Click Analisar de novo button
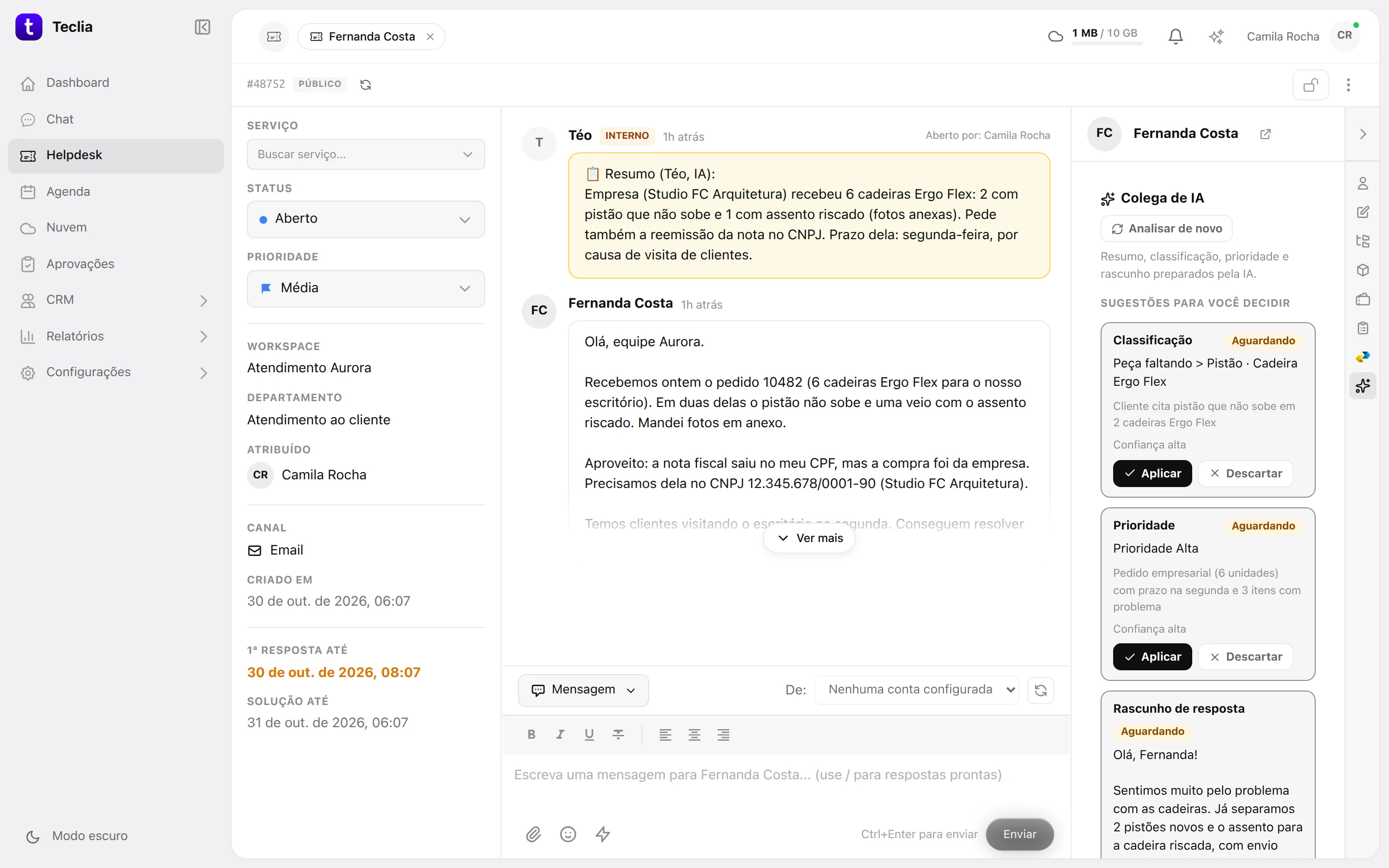The image size is (1389, 868). click(x=1166, y=229)
